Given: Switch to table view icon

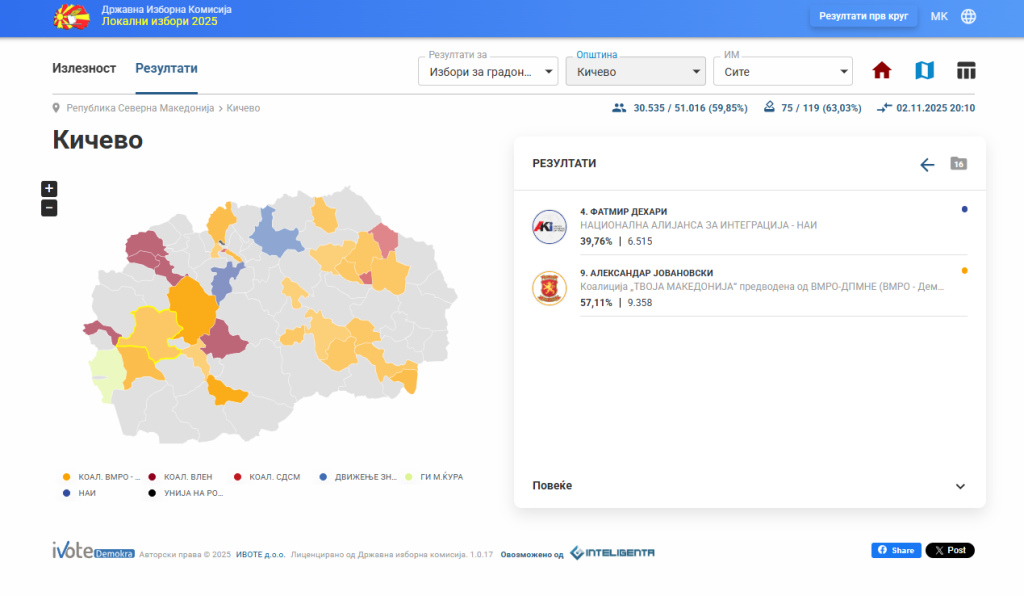Looking at the screenshot, I should tap(966, 71).
